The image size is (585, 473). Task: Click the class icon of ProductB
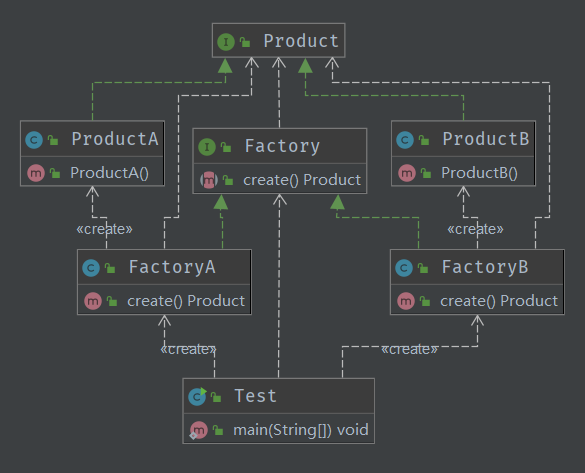405,140
